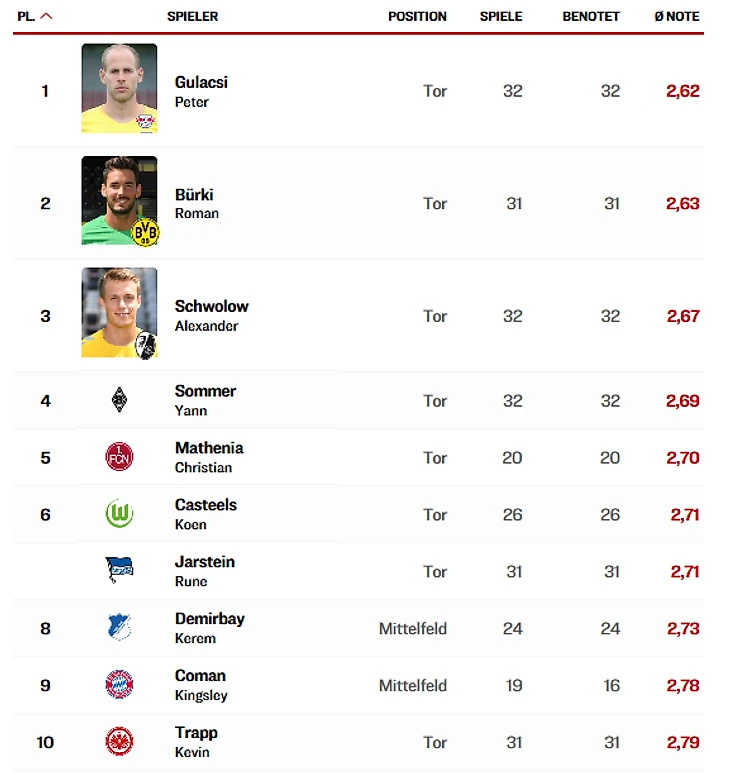Image resolution: width=730 pixels, height=773 pixels.
Task: Open Kevin Trapp's player profile link
Action: [196, 733]
